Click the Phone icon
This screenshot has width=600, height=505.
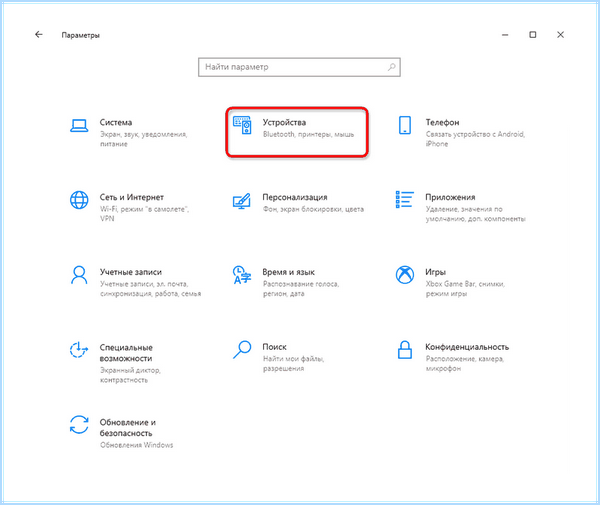point(405,125)
